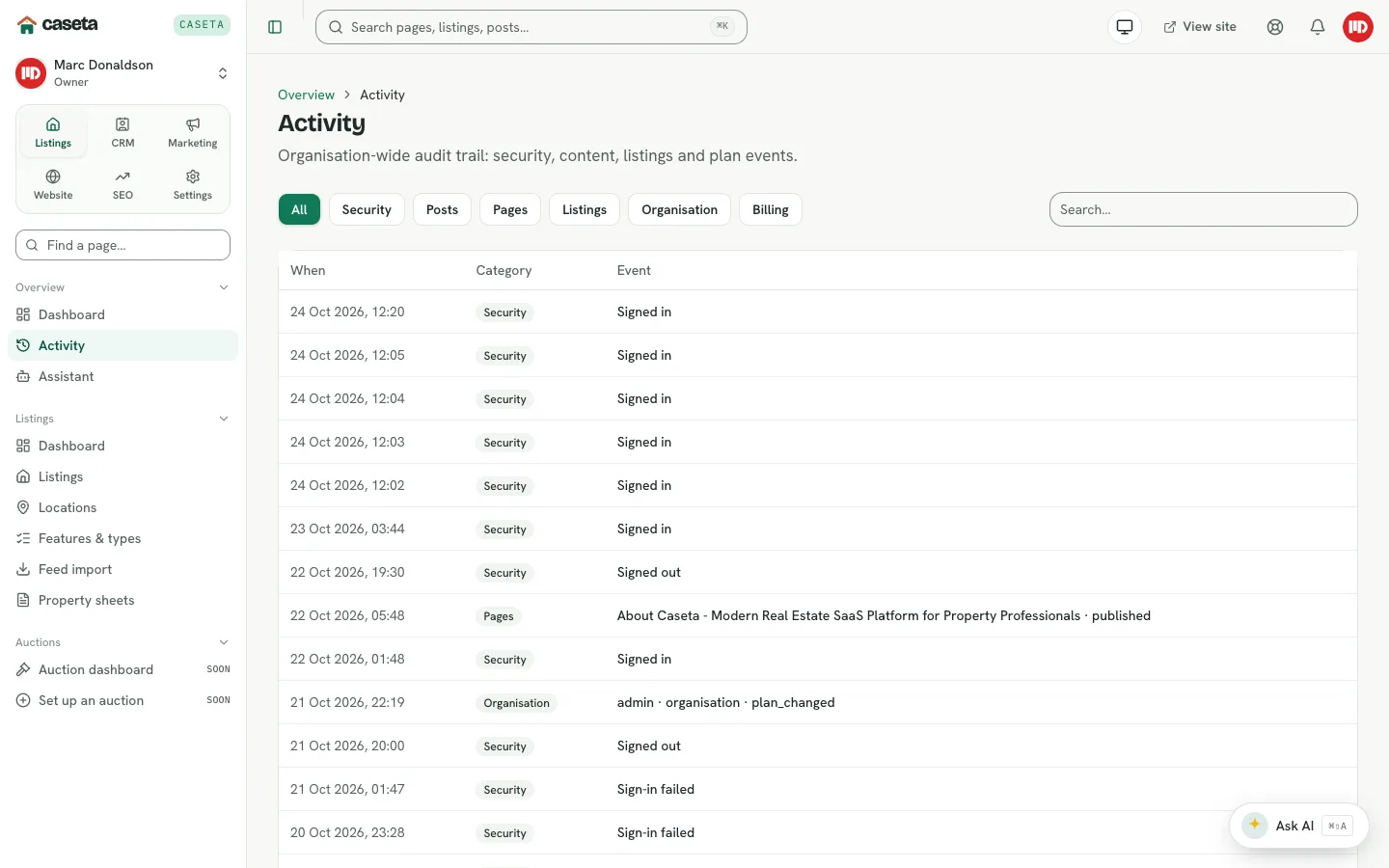
Task: Click the global search pages field
Action: [531, 27]
